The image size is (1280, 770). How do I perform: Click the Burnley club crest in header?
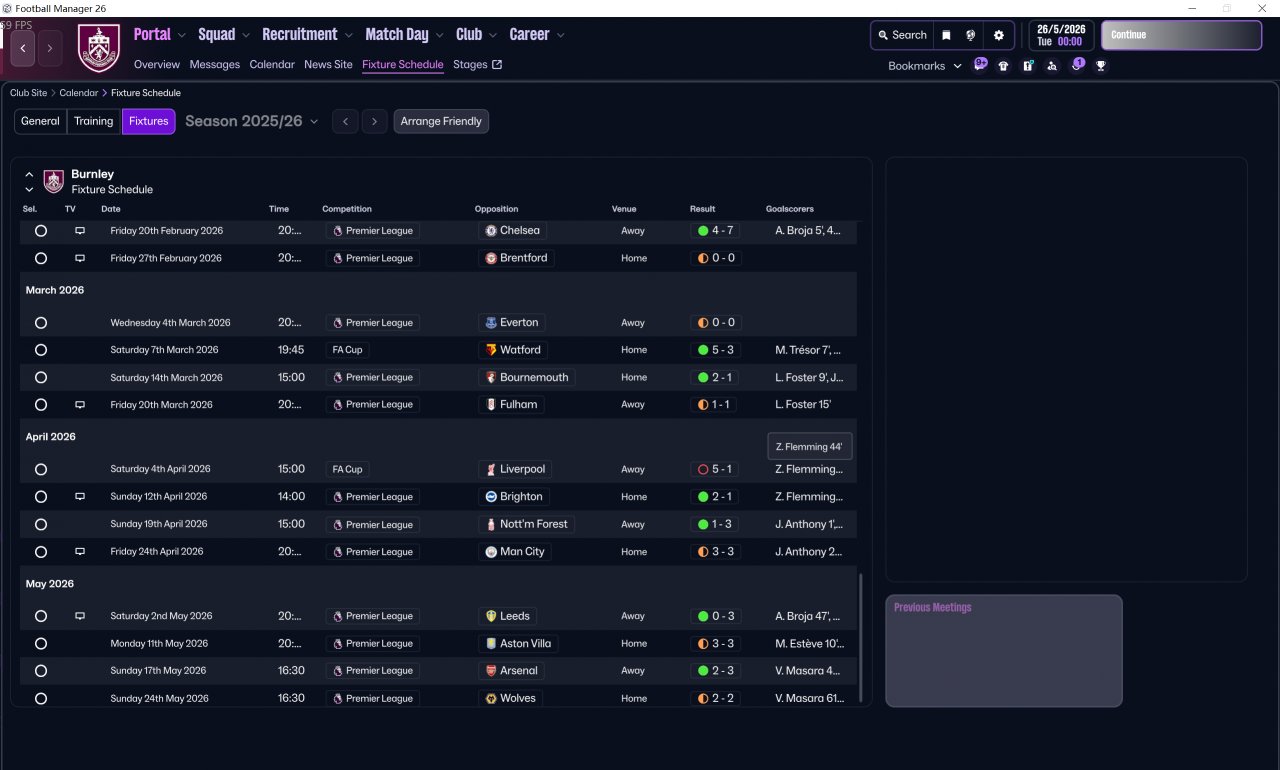98,48
